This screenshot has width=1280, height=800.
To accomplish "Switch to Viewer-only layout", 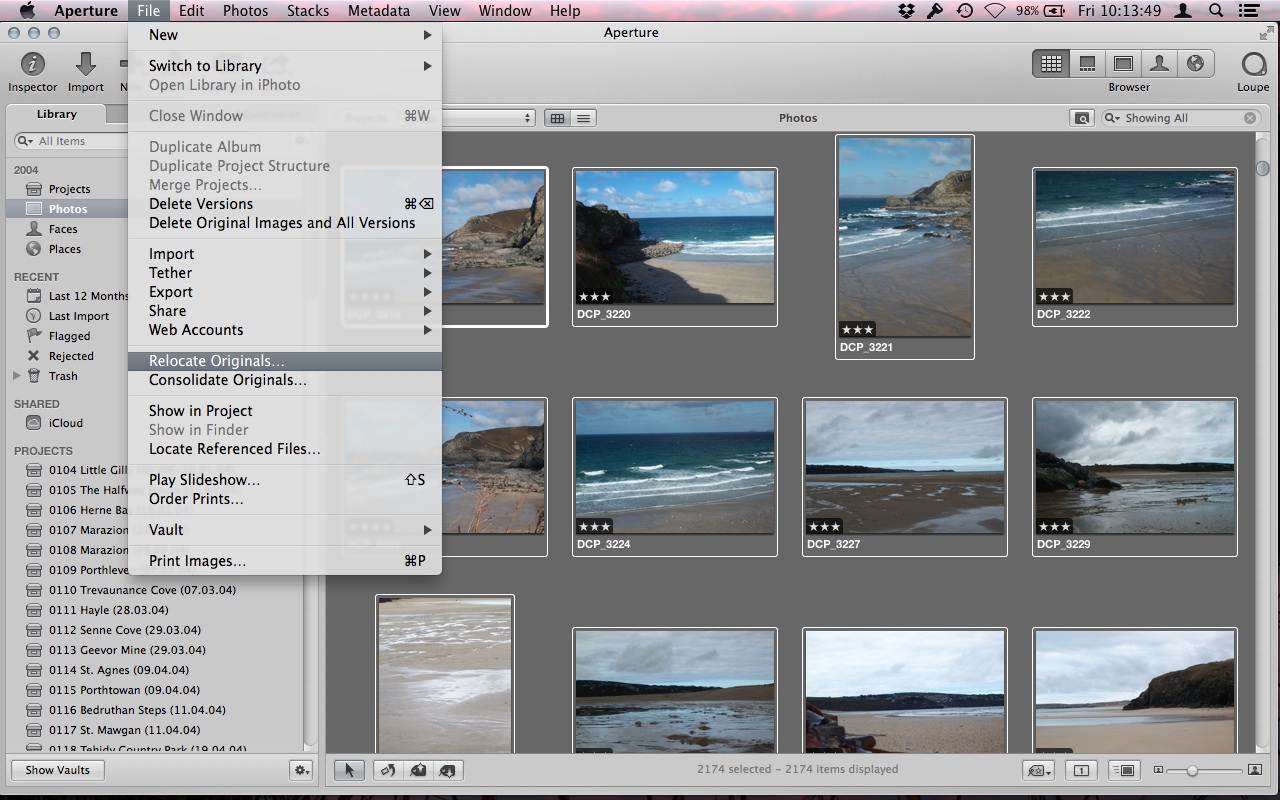I will pos(1123,64).
